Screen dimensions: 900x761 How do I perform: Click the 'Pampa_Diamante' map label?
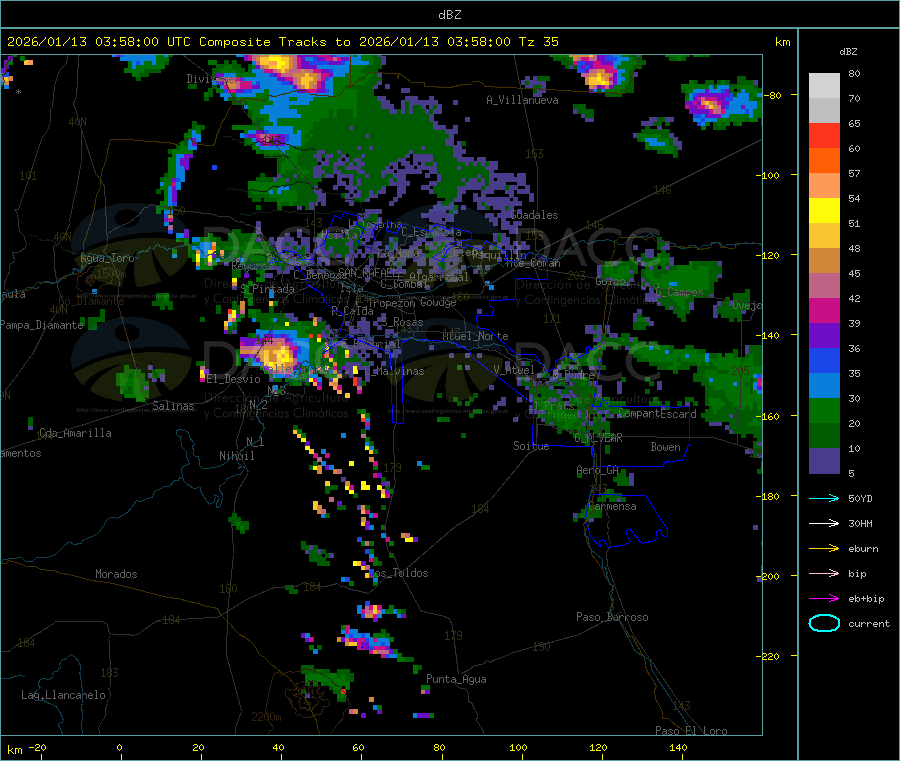(x=42, y=325)
